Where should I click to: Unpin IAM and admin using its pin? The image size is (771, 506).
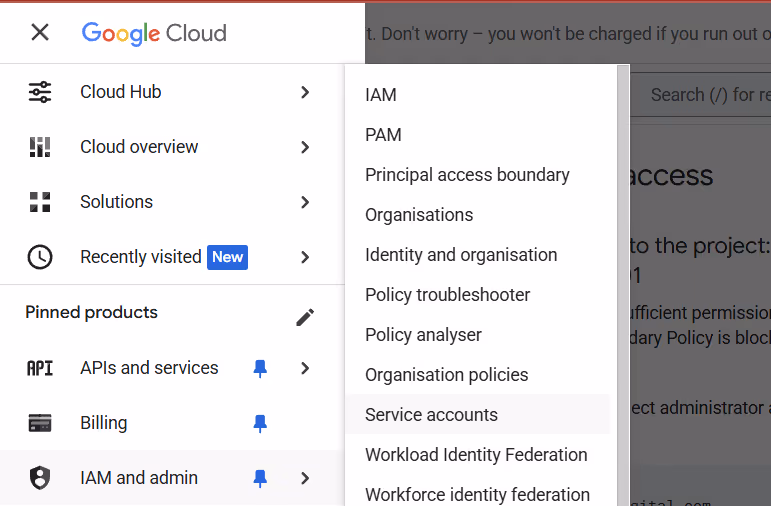click(x=260, y=478)
